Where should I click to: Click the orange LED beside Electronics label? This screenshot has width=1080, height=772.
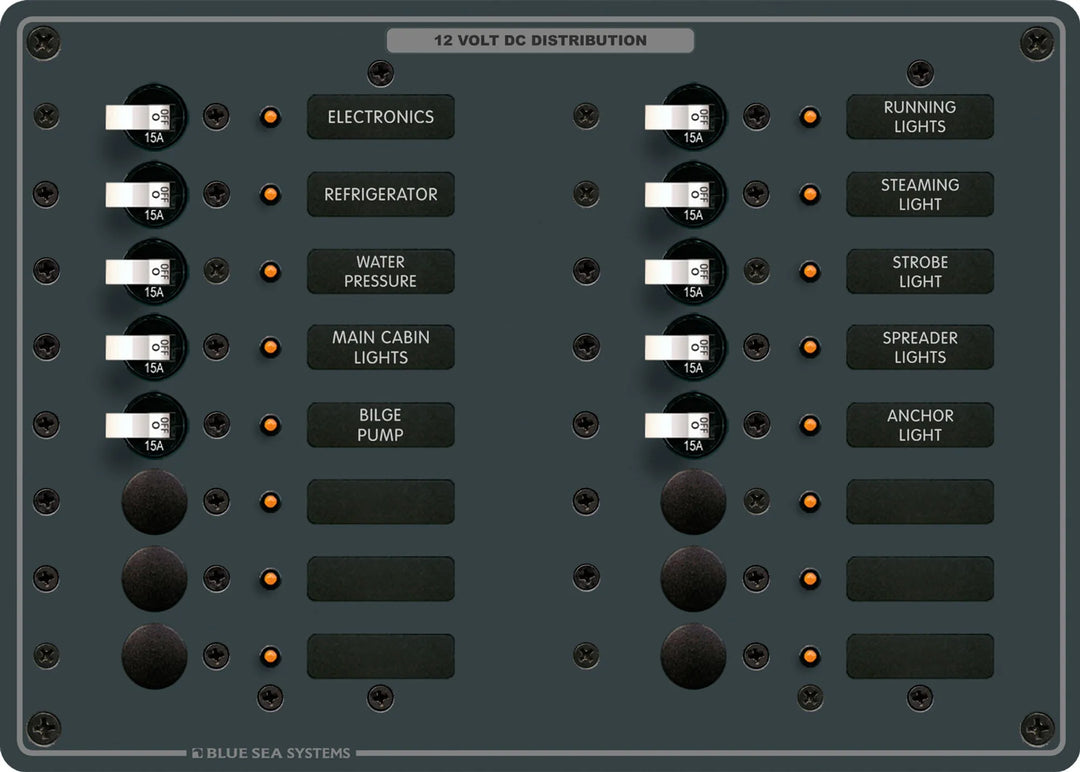(269, 117)
